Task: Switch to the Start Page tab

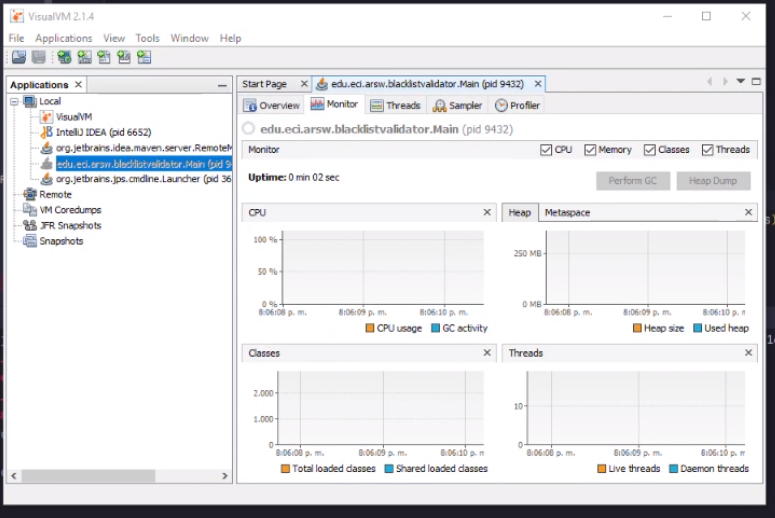Action: click(264, 84)
